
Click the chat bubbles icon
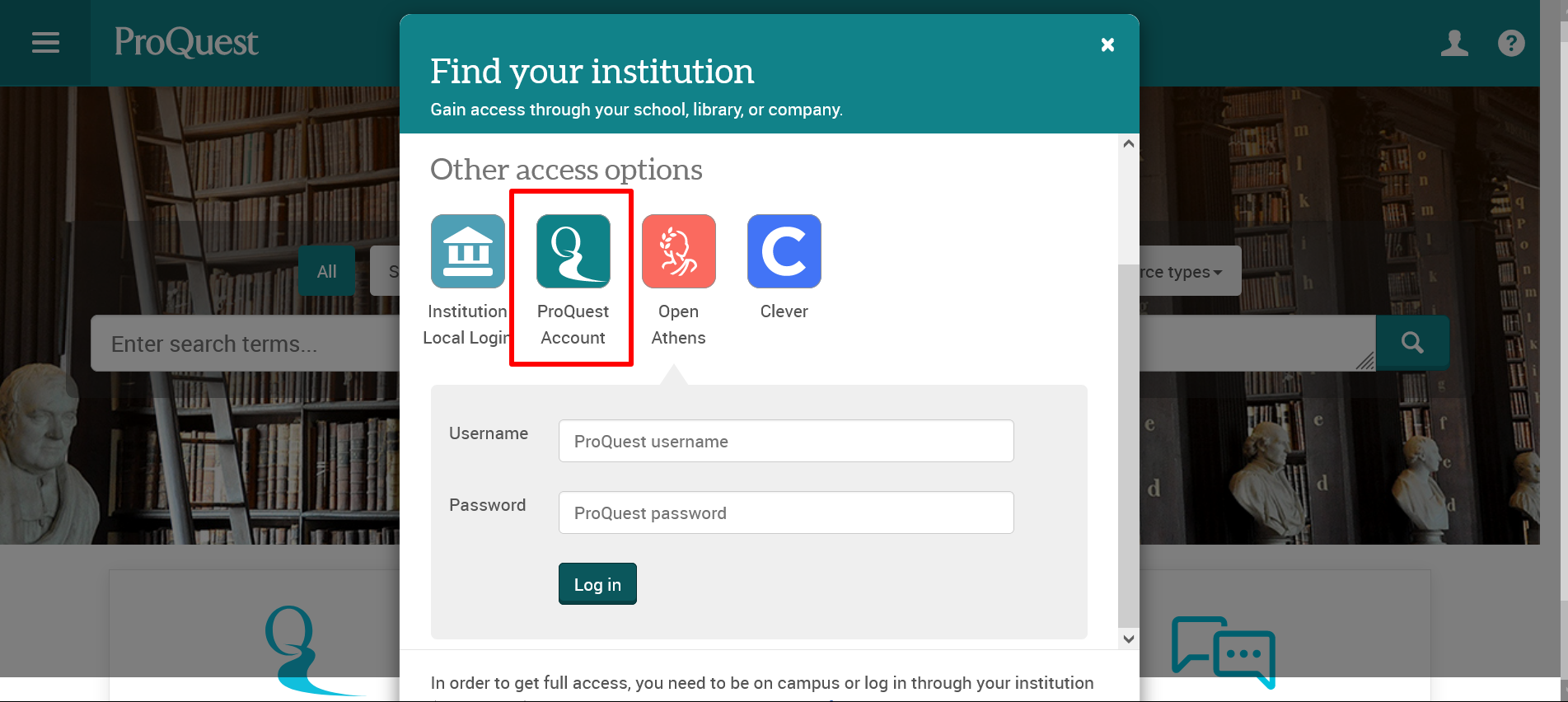click(1224, 651)
